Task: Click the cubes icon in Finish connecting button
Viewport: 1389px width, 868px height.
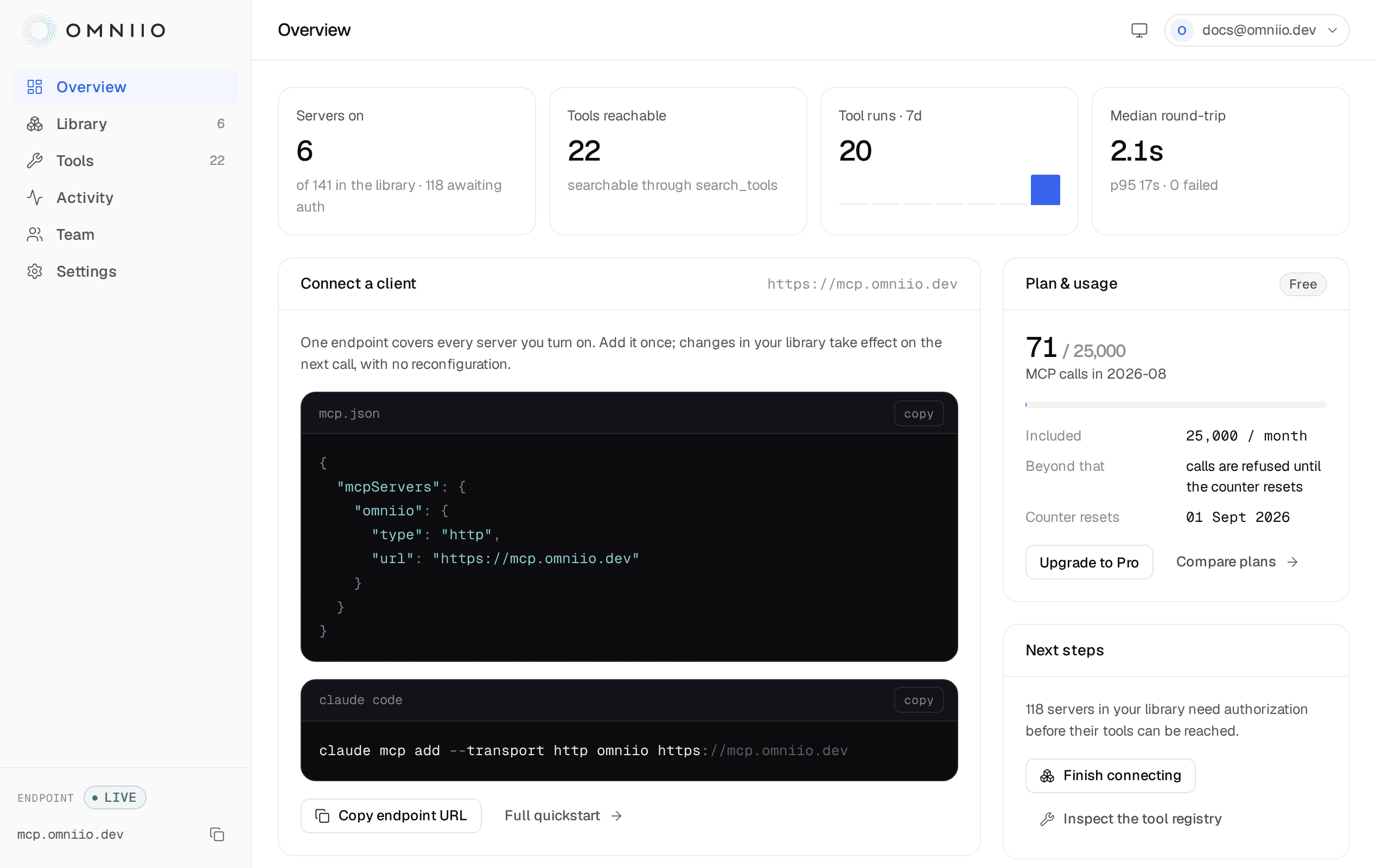Action: [x=1047, y=776]
